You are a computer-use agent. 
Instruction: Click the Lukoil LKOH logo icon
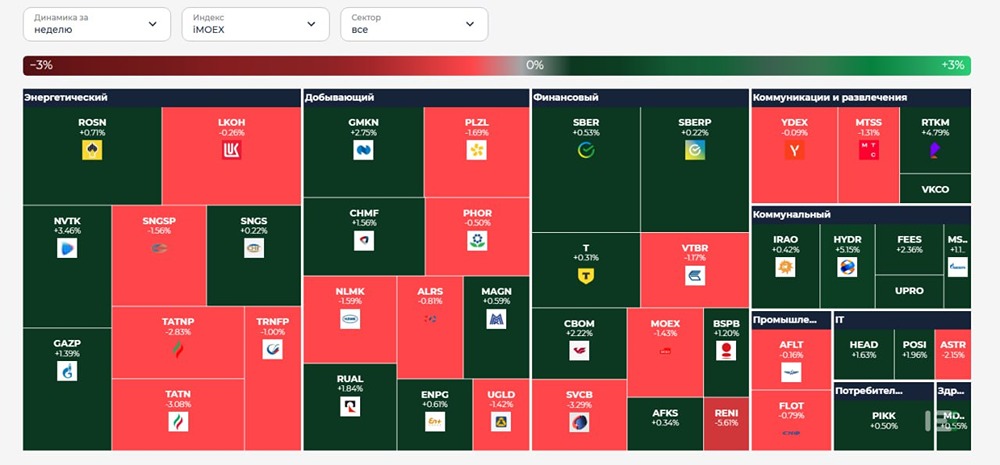[232, 151]
